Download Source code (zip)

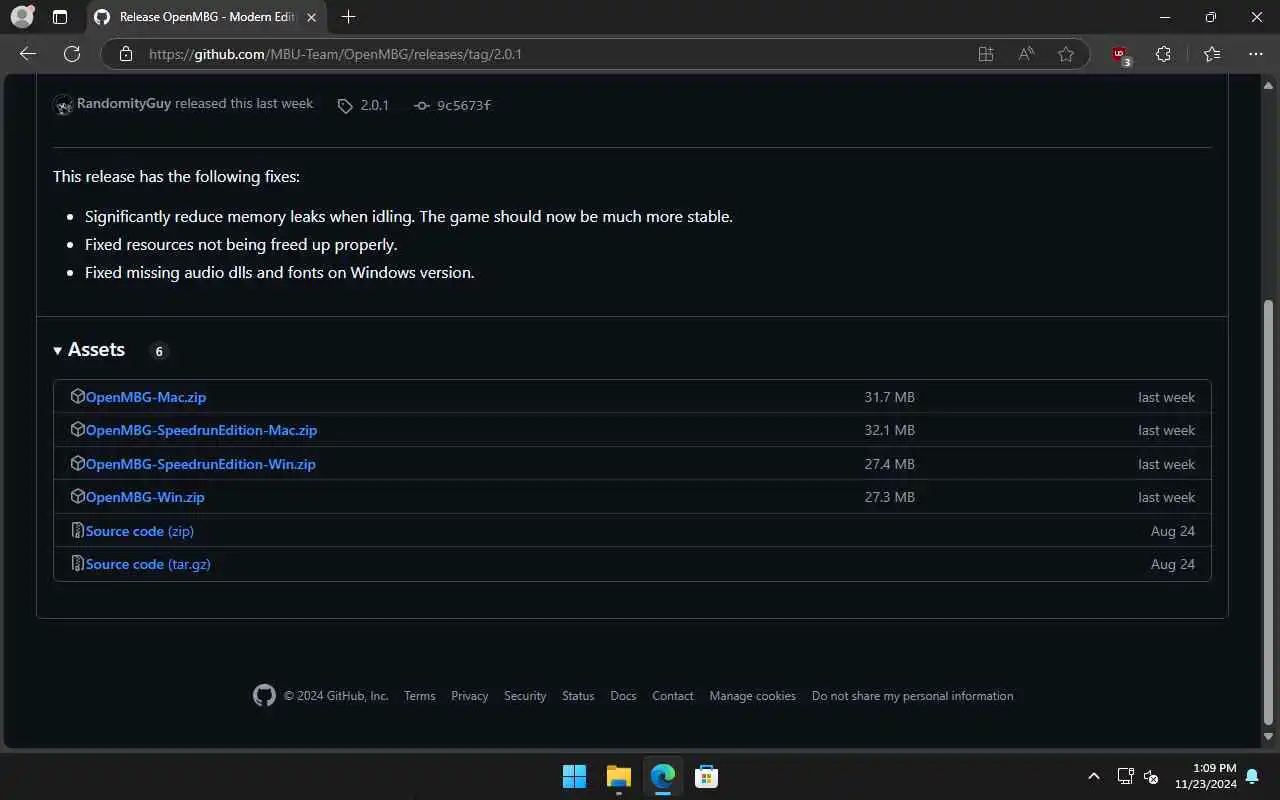[x=140, y=531]
